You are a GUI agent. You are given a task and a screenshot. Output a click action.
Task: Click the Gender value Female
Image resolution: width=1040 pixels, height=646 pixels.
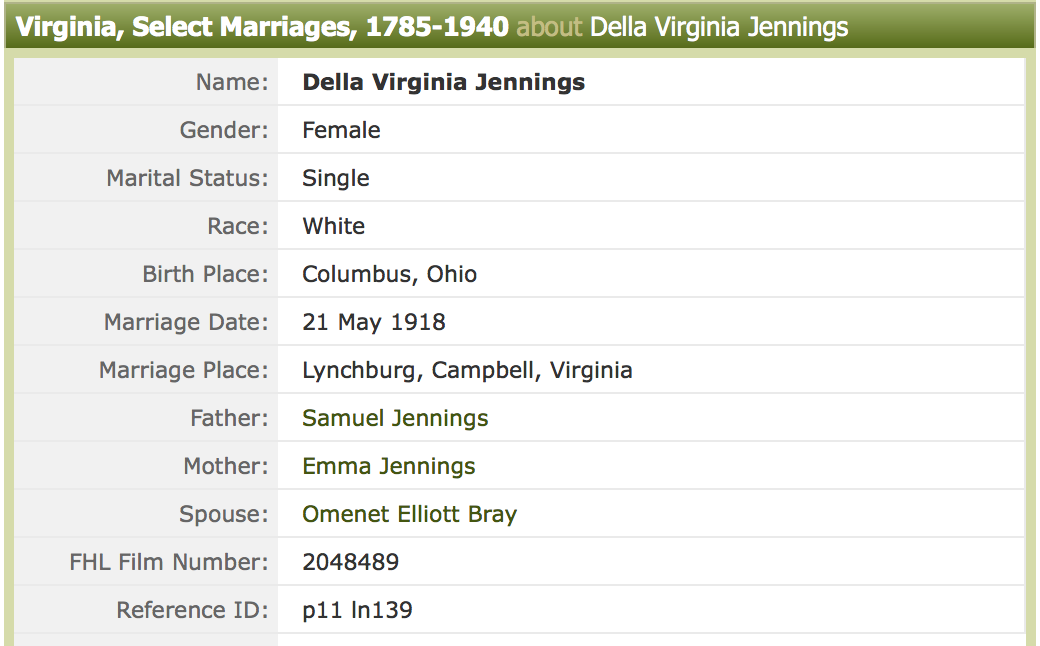click(x=341, y=130)
